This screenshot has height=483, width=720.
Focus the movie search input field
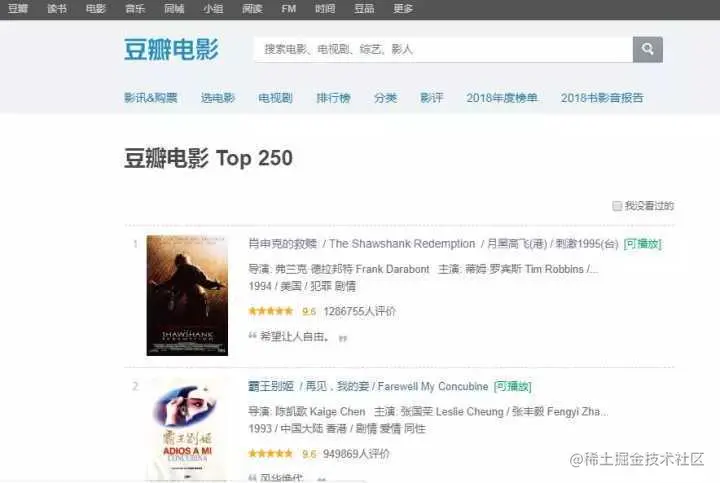(443, 49)
